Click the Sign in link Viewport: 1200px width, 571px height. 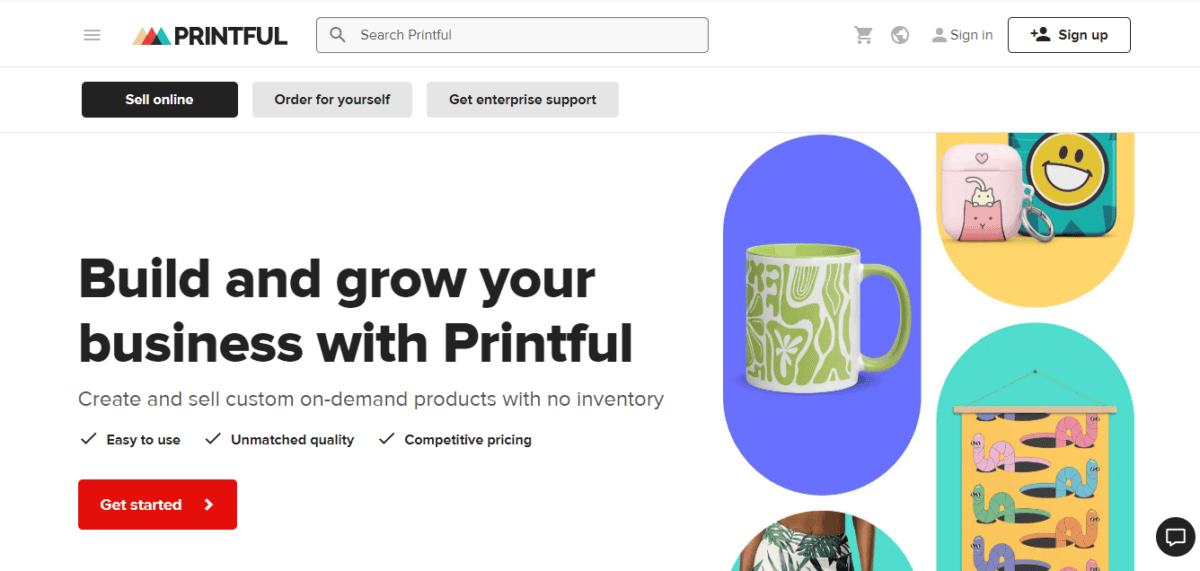971,35
